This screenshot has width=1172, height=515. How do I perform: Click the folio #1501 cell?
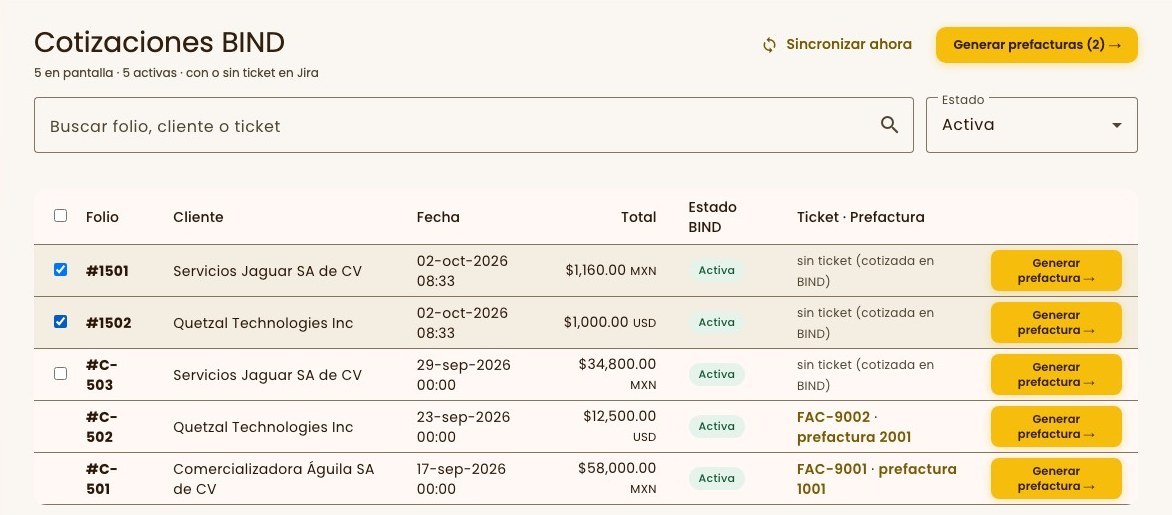click(107, 271)
